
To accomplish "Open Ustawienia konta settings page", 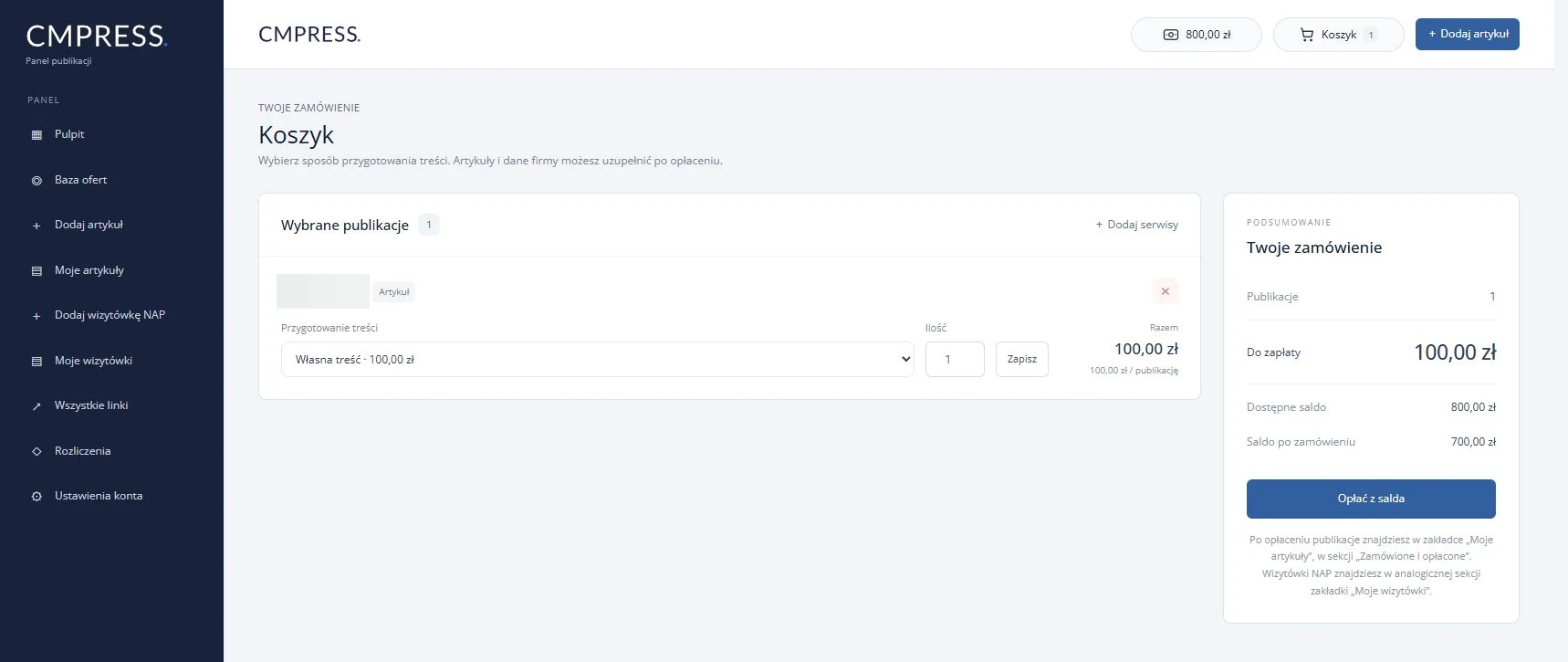I will (x=99, y=496).
